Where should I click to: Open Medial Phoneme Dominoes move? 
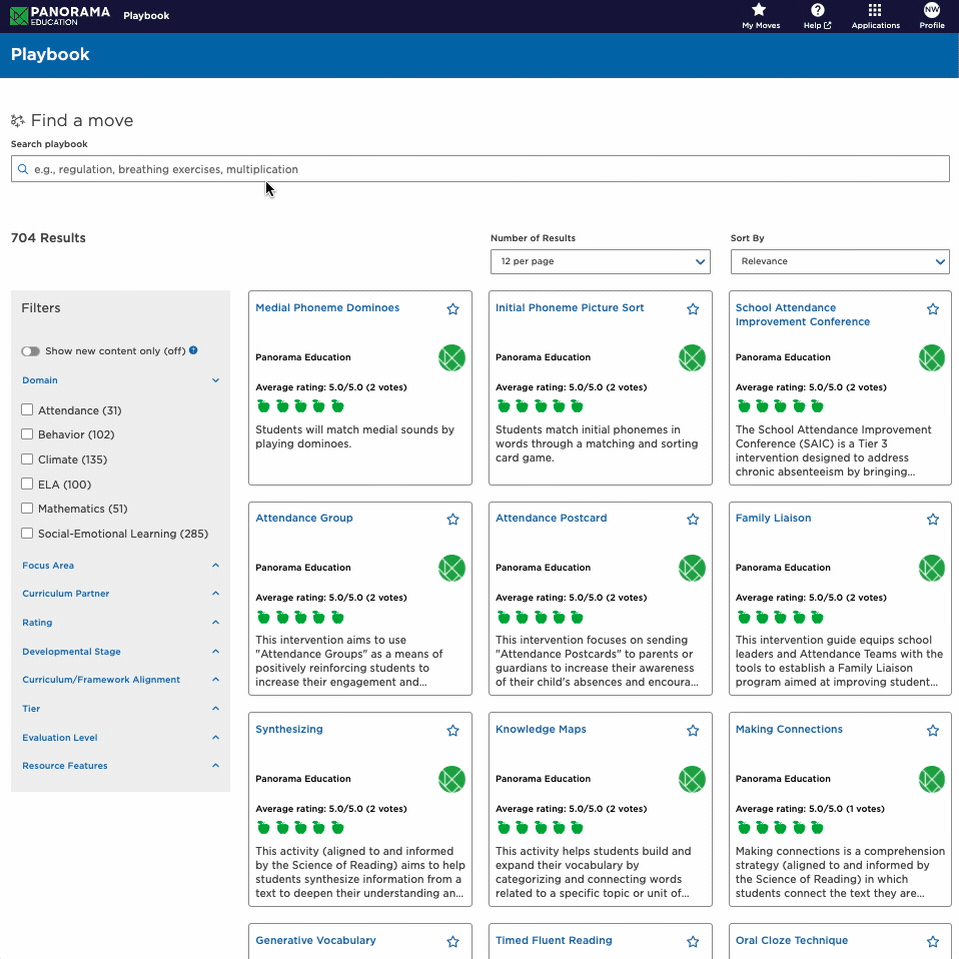click(327, 308)
